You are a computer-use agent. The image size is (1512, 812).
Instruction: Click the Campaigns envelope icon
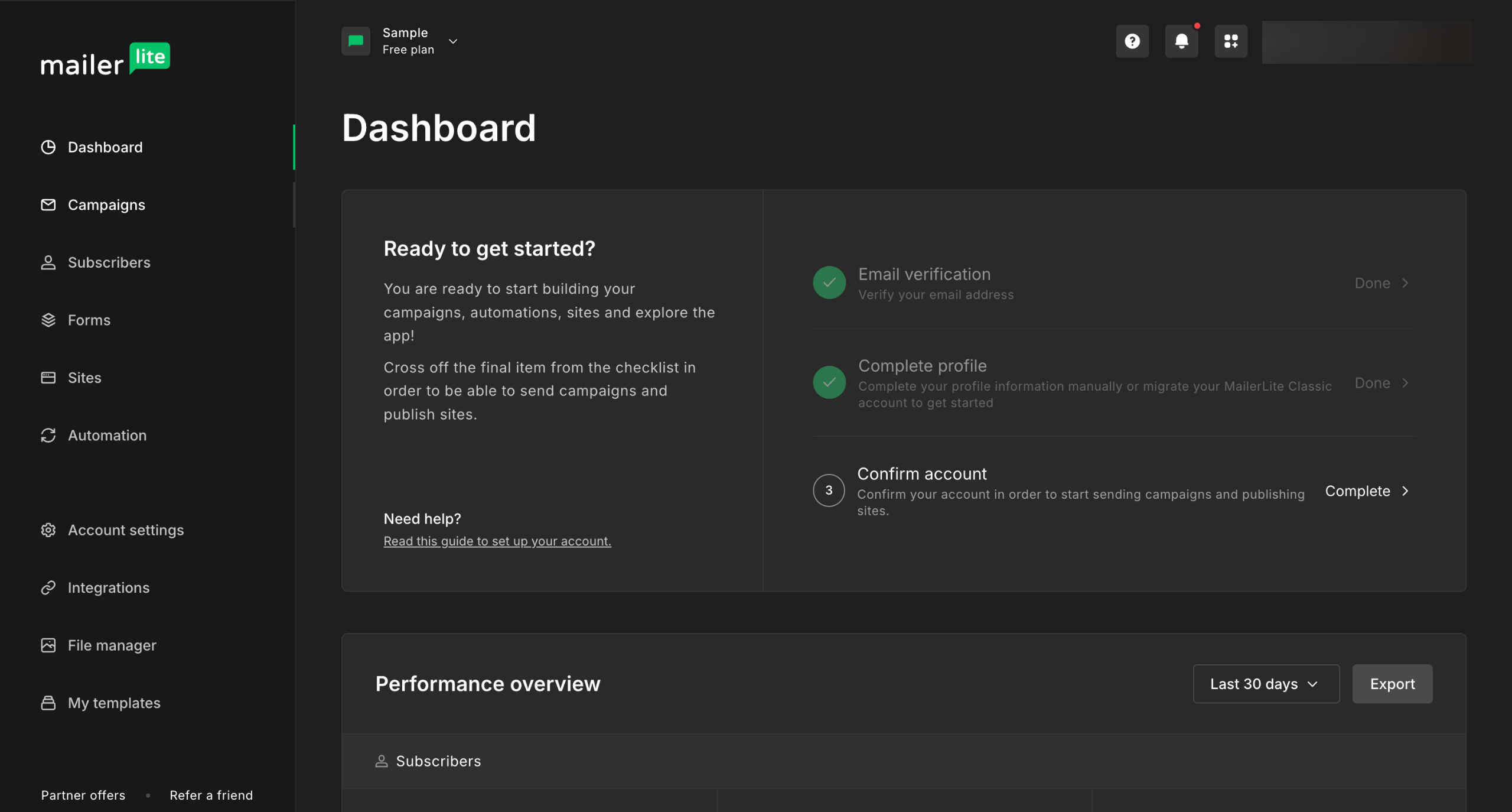pyautogui.click(x=48, y=205)
